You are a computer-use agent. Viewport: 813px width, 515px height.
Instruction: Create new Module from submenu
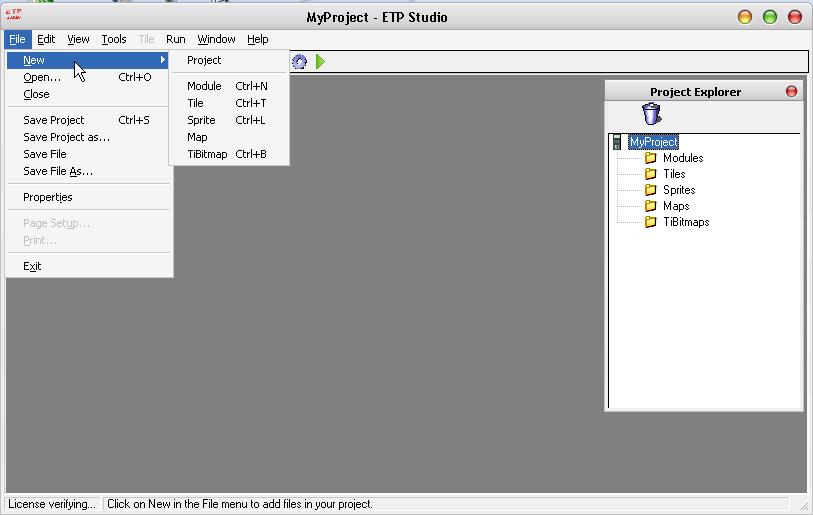(229, 86)
